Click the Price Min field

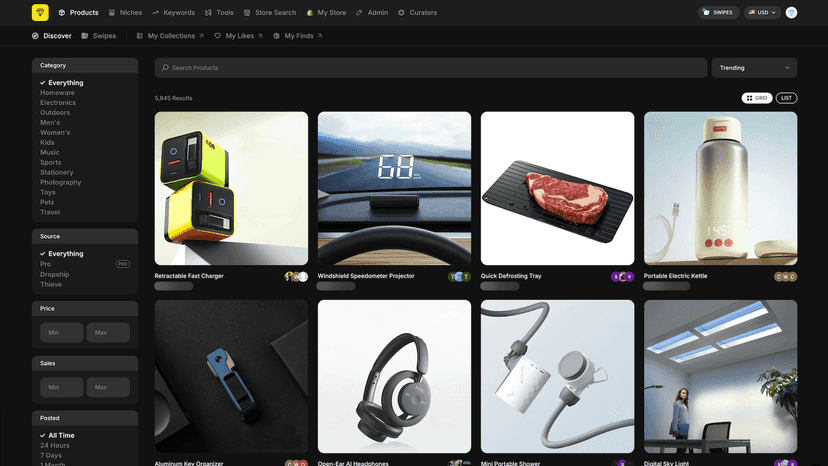[61, 332]
